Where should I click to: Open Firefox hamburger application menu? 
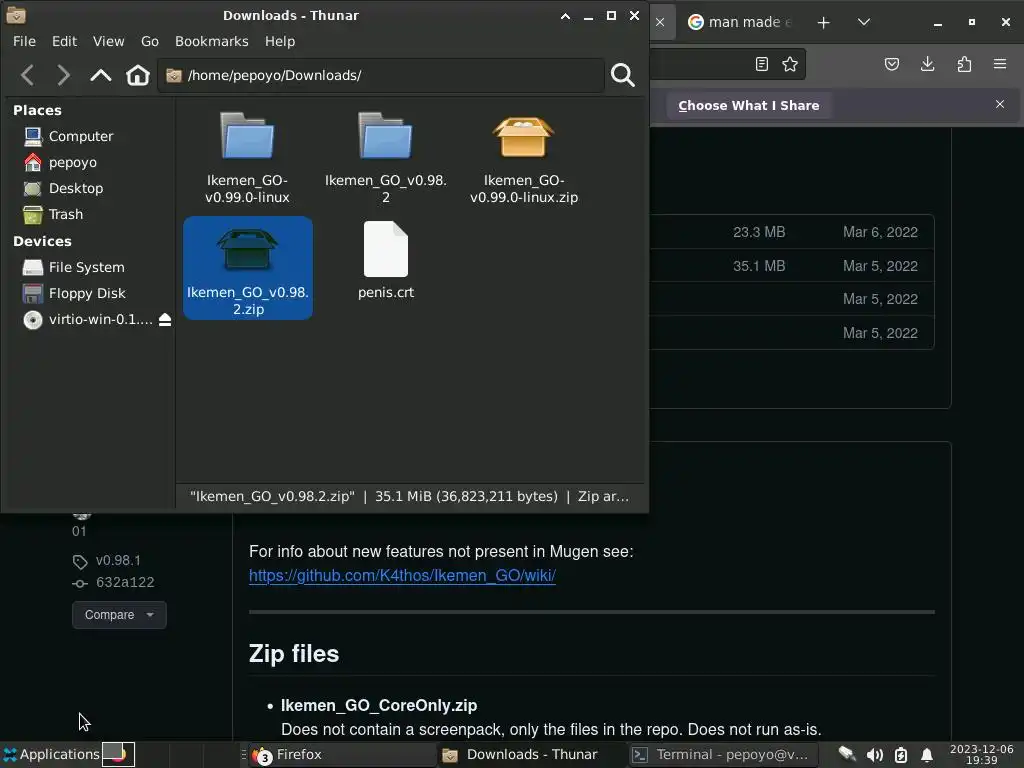click(1000, 64)
